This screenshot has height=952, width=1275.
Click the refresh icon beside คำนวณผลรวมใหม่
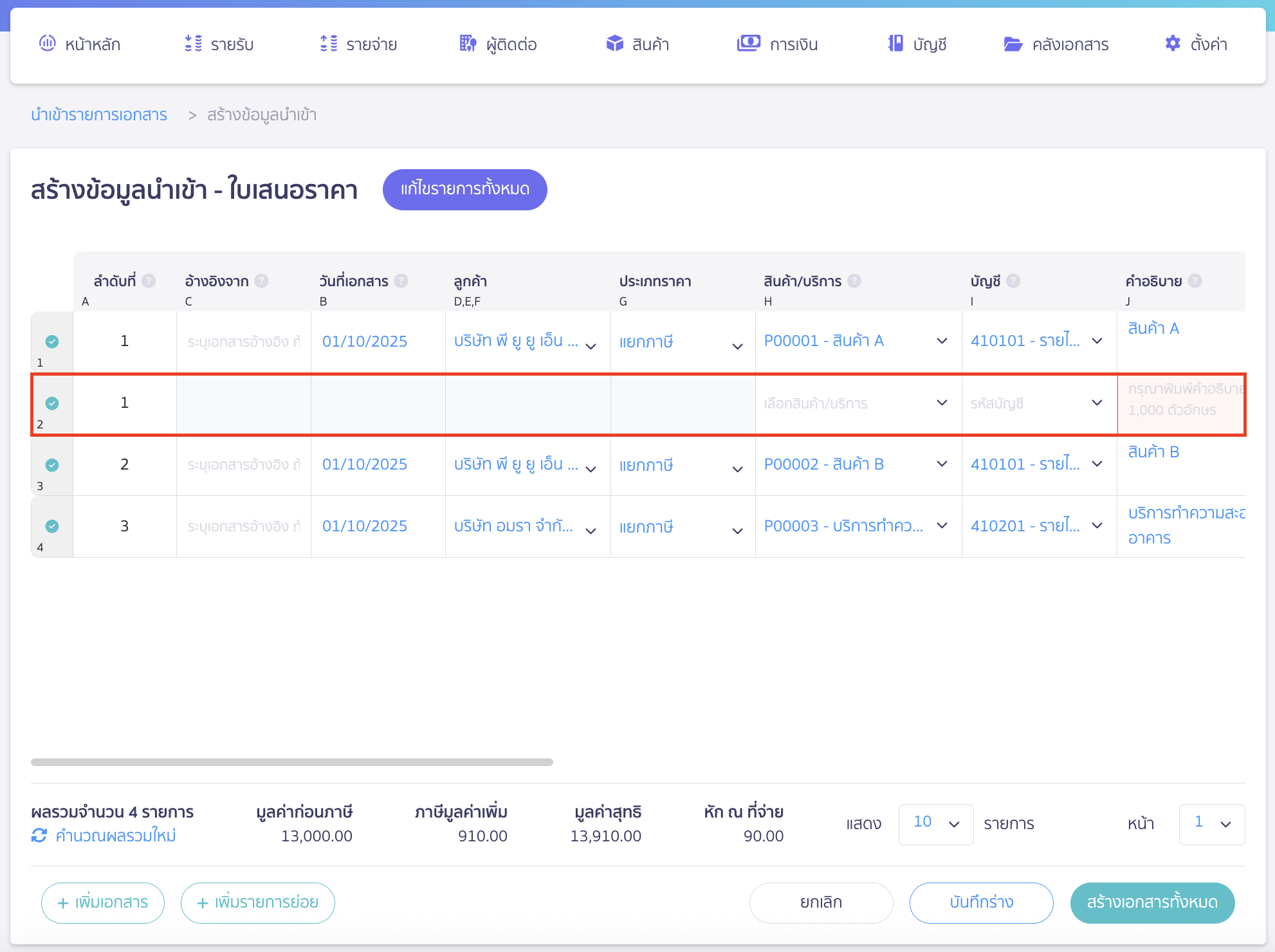[x=39, y=836]
